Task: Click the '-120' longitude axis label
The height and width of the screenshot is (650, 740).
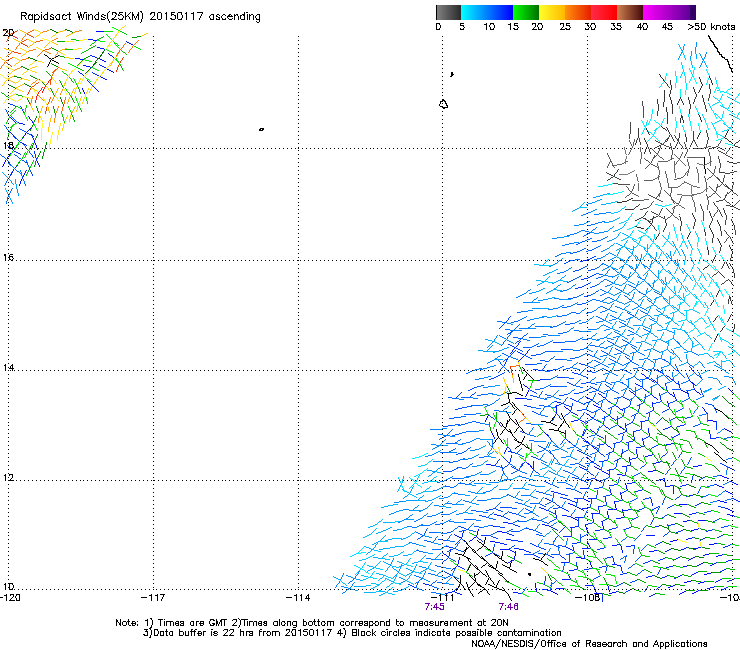Action: [10, 597]
